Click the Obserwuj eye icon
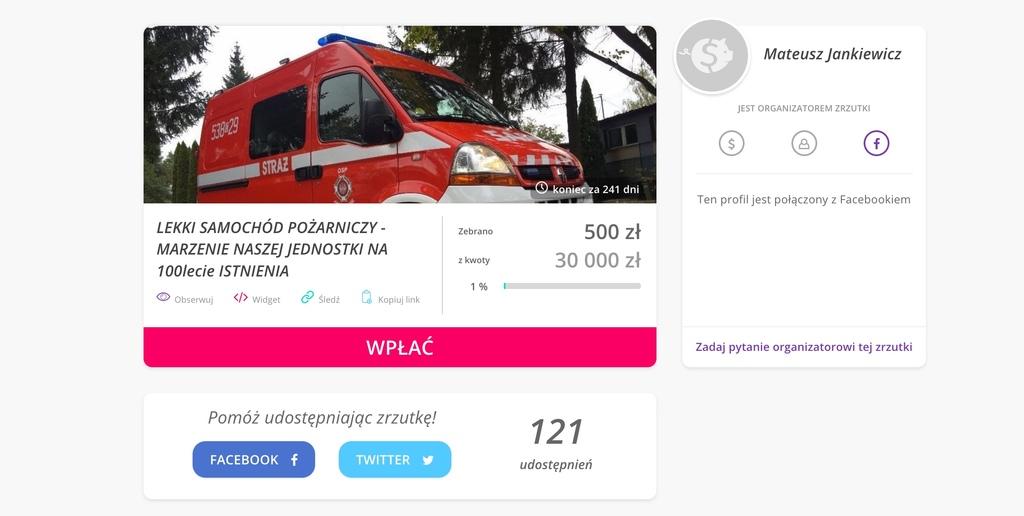Screen dimensions: 1024x516 point(163,297)
